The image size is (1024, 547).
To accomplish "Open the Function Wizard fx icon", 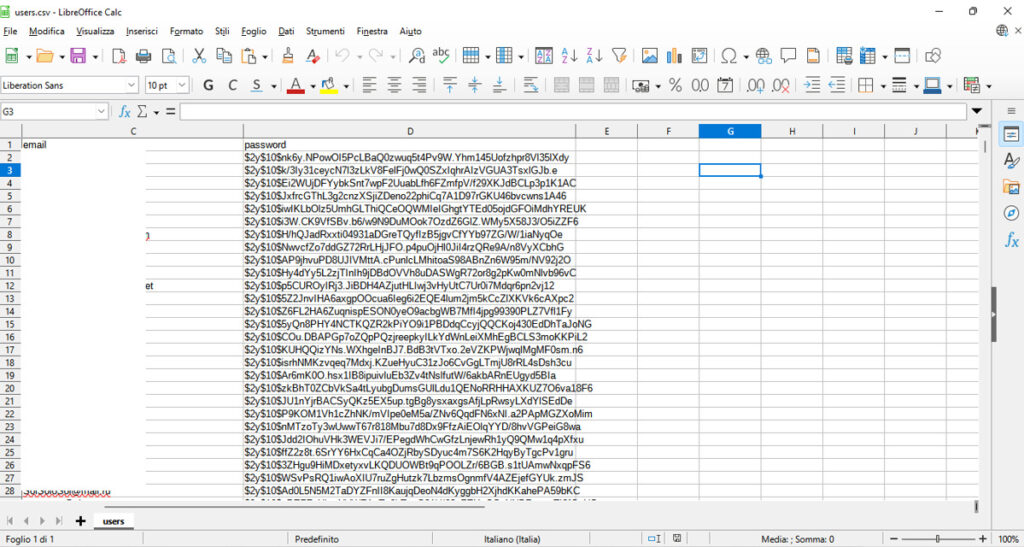I will click(x=125, y=111).
